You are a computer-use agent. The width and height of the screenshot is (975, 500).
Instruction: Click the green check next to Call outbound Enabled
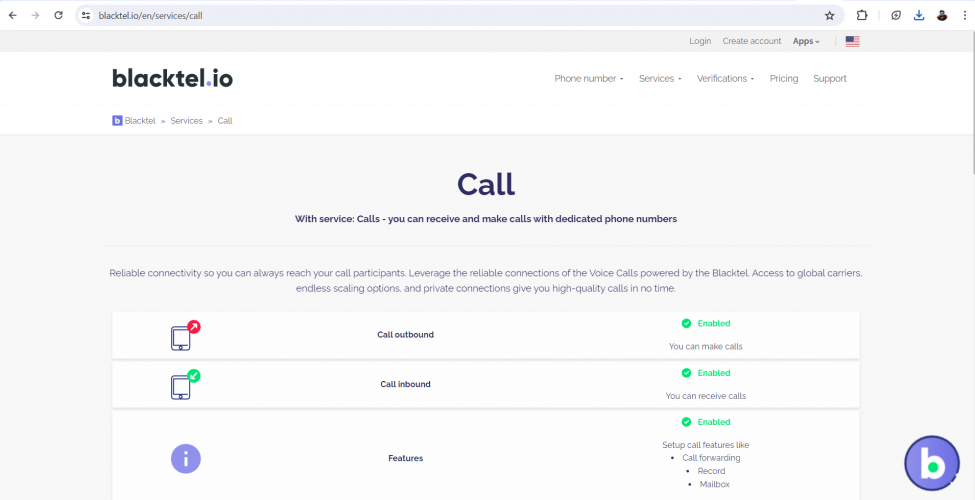tap(686, 323)
